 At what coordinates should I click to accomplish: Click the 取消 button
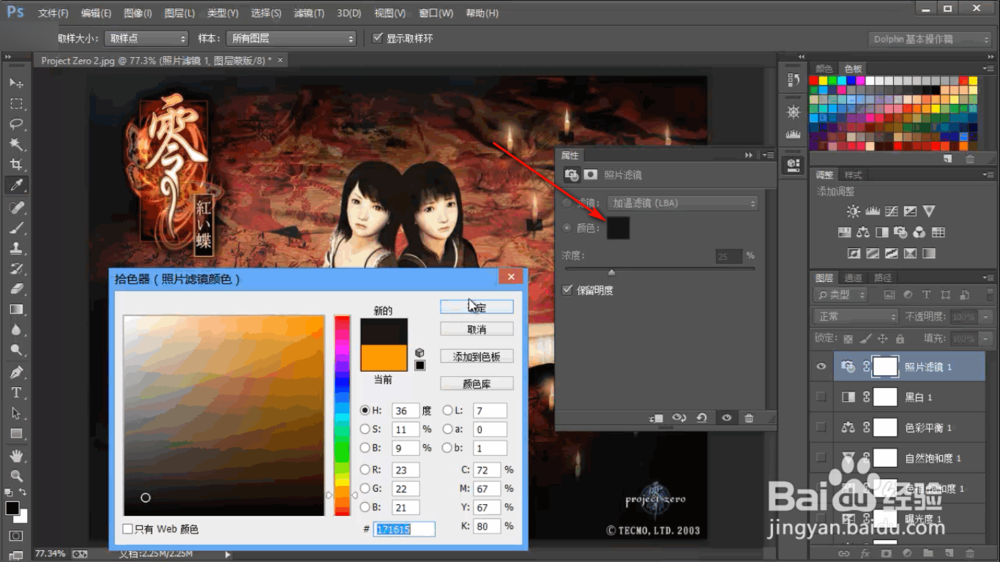pyautogui.click(x=476, y=330)
